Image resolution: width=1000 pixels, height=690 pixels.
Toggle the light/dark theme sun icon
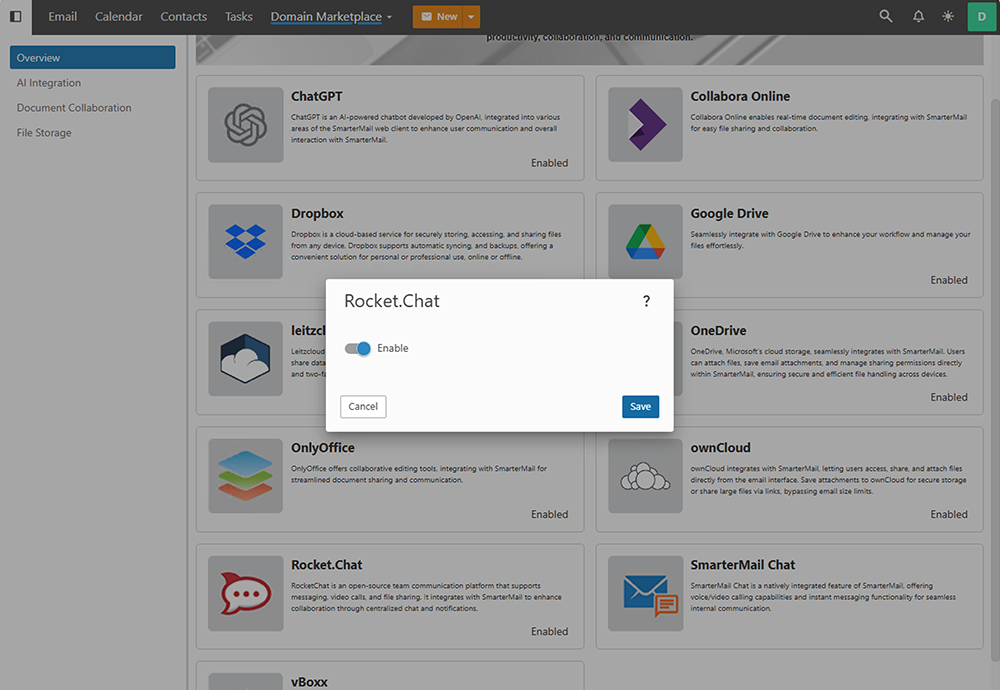click(948, 17)
